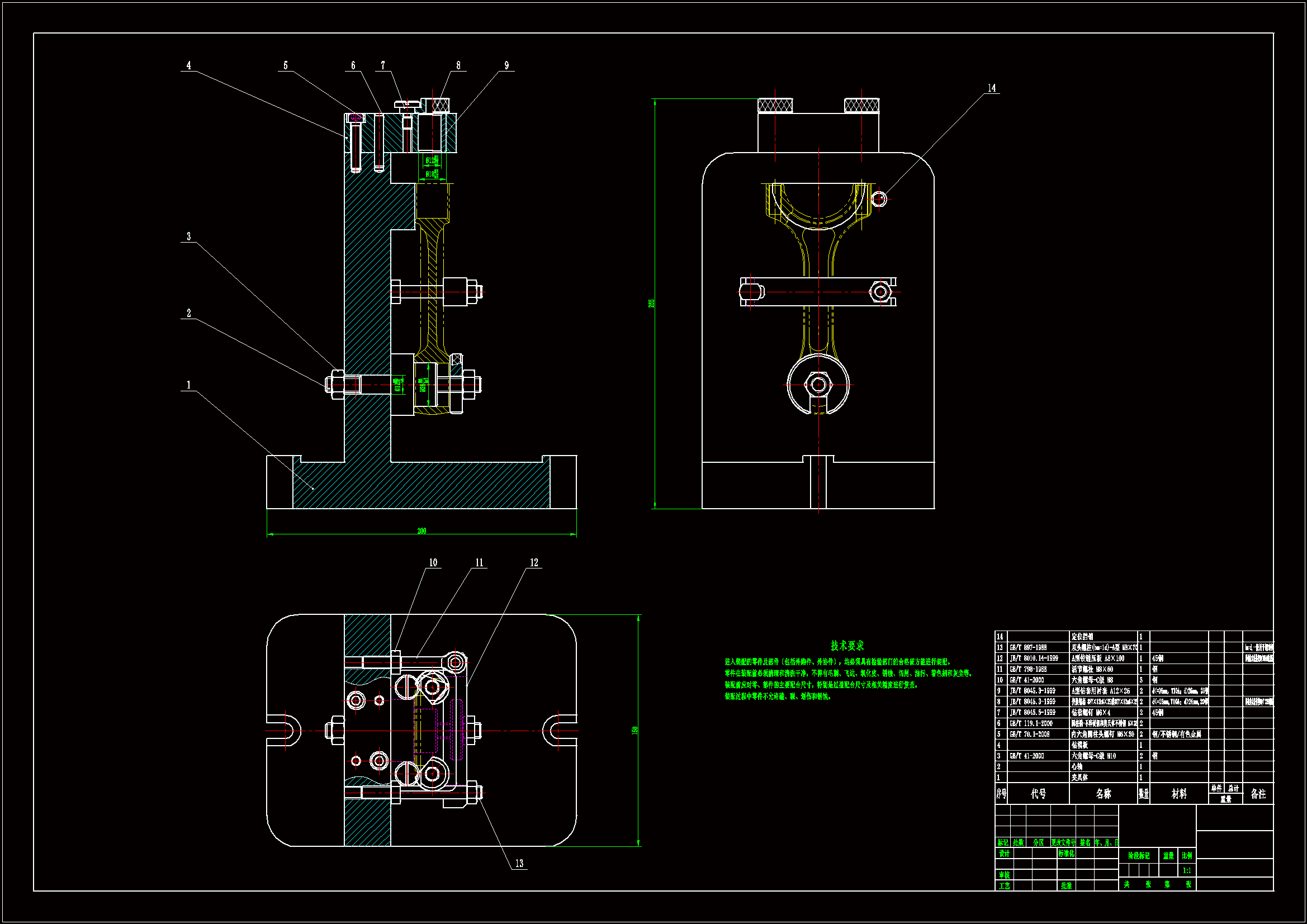Image resolution: width=1307 pixels, height=924 pixels.
Task: Click part balloon number 4
Action: pyautogui.click(x=188, y=65)
